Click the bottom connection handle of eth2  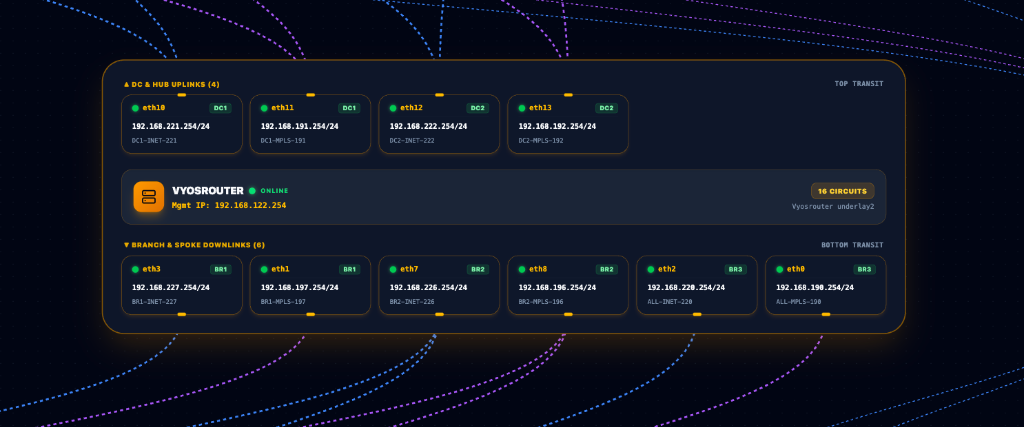click(697, 315)
